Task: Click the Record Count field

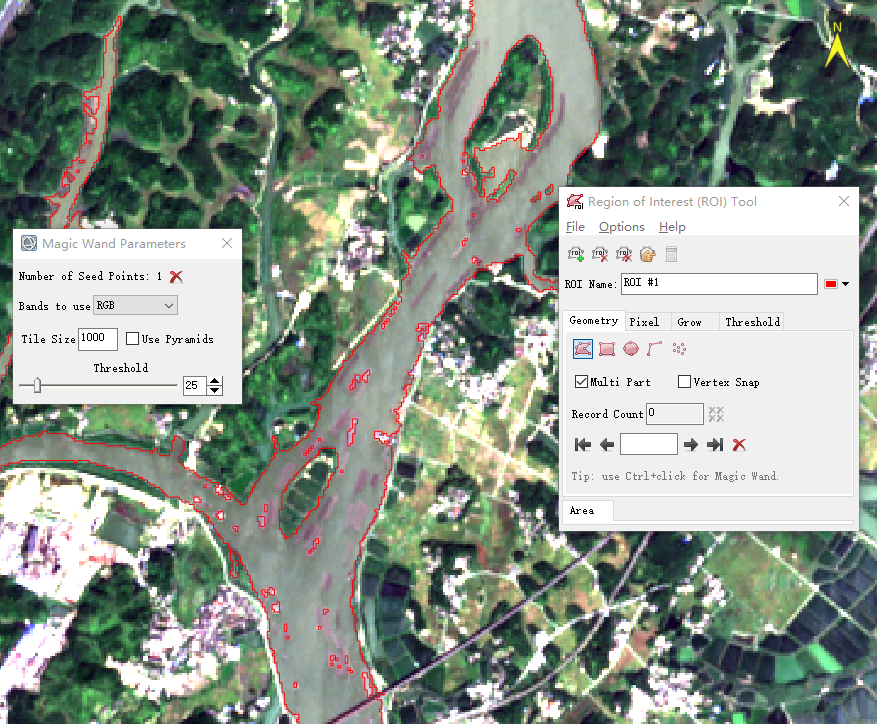Action: point(675,414)
